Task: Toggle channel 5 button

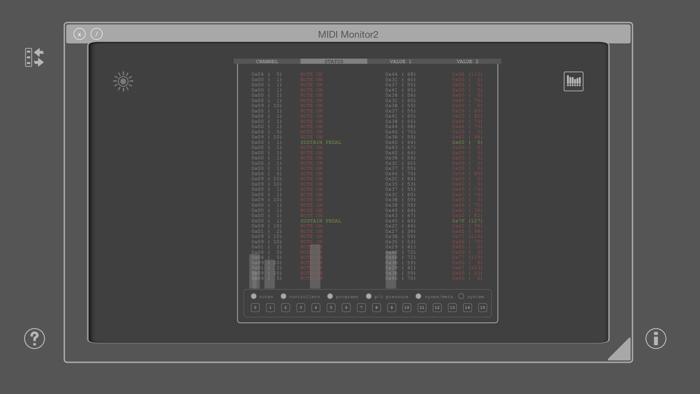Action: point(331,307)
